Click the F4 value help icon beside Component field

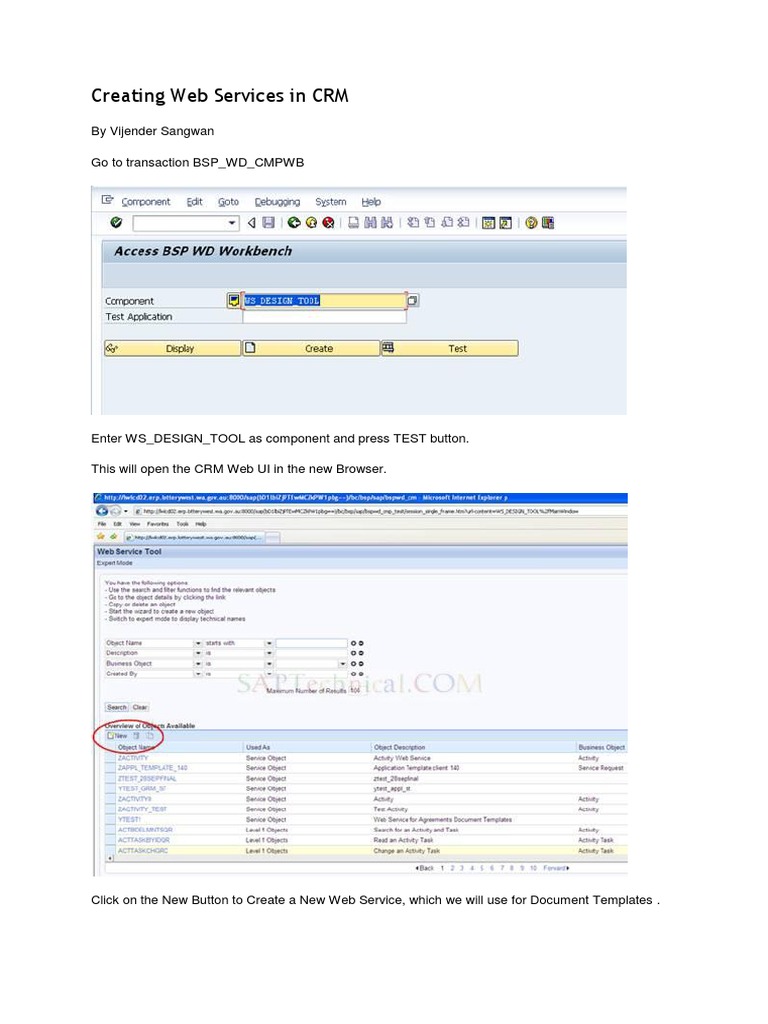pyautogui.click(x=413, y=300)
